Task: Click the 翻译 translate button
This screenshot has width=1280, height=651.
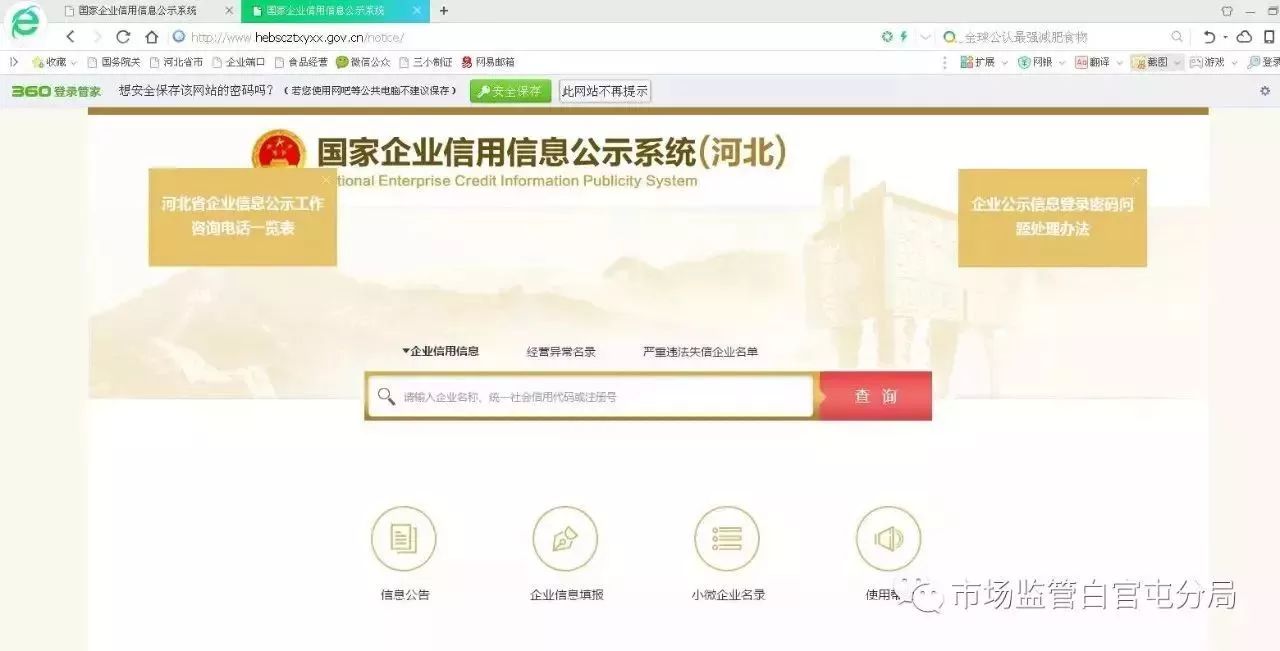Action: pyautogui.click(x=1092, y=62)
